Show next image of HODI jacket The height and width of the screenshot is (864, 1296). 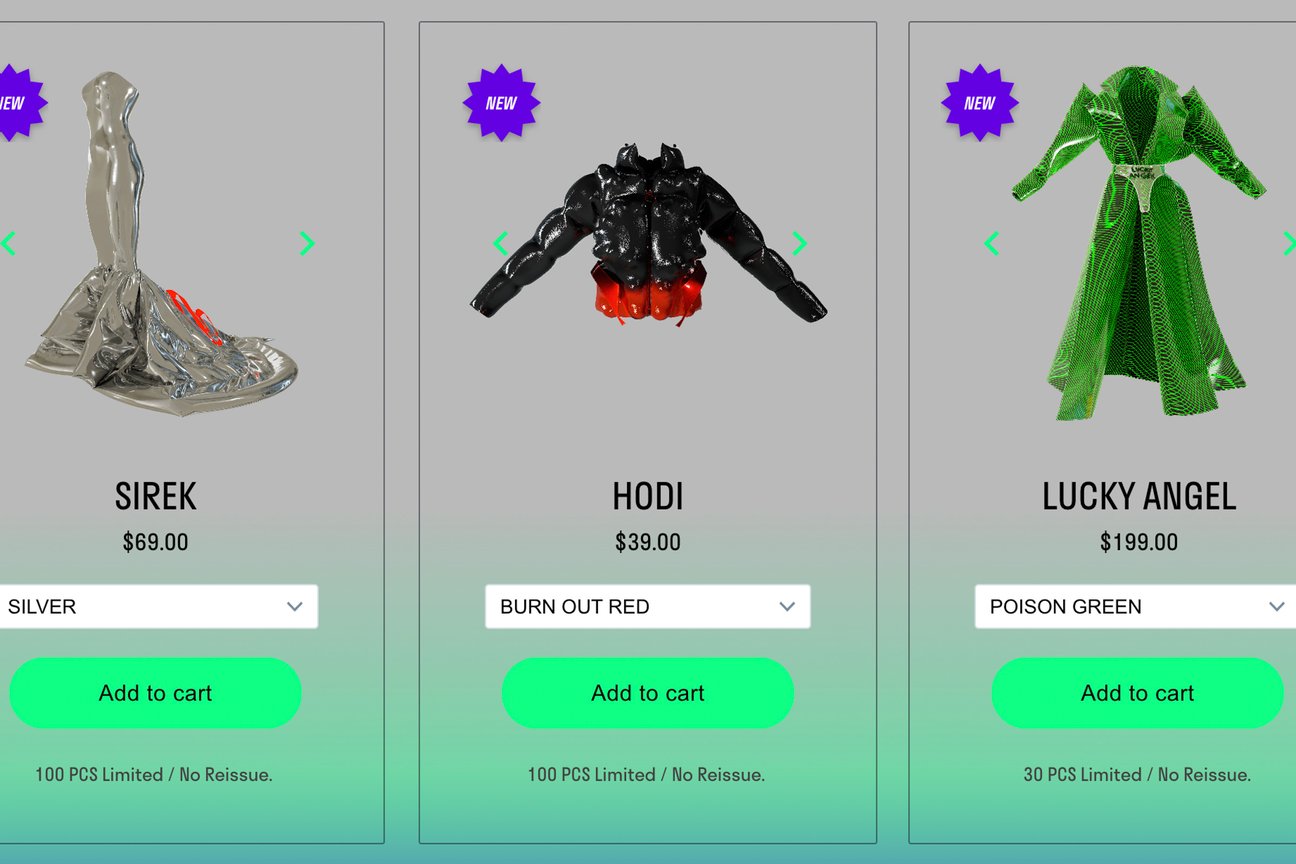[799, 243]
